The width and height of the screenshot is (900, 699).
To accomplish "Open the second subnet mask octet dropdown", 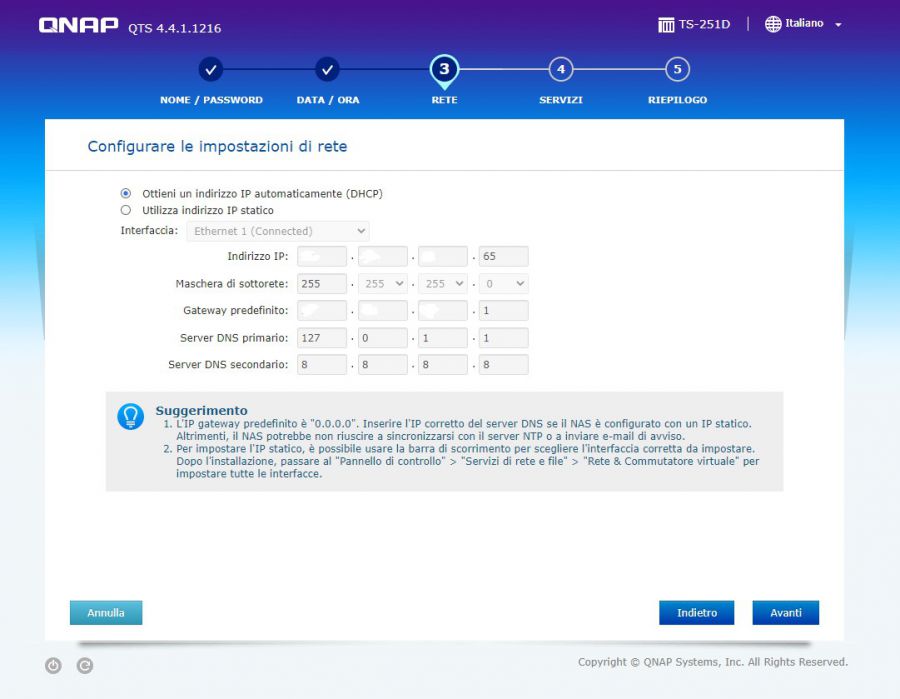I will 383,284.
